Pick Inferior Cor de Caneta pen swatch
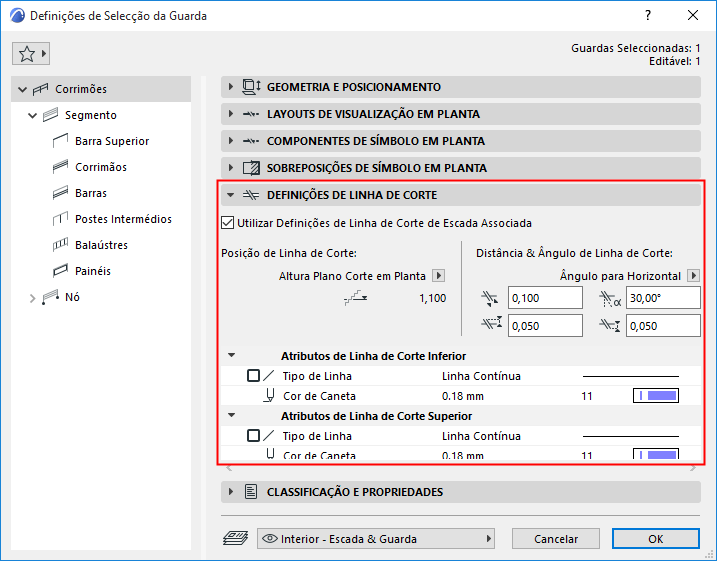717x561 pixels. coord(656,395)
